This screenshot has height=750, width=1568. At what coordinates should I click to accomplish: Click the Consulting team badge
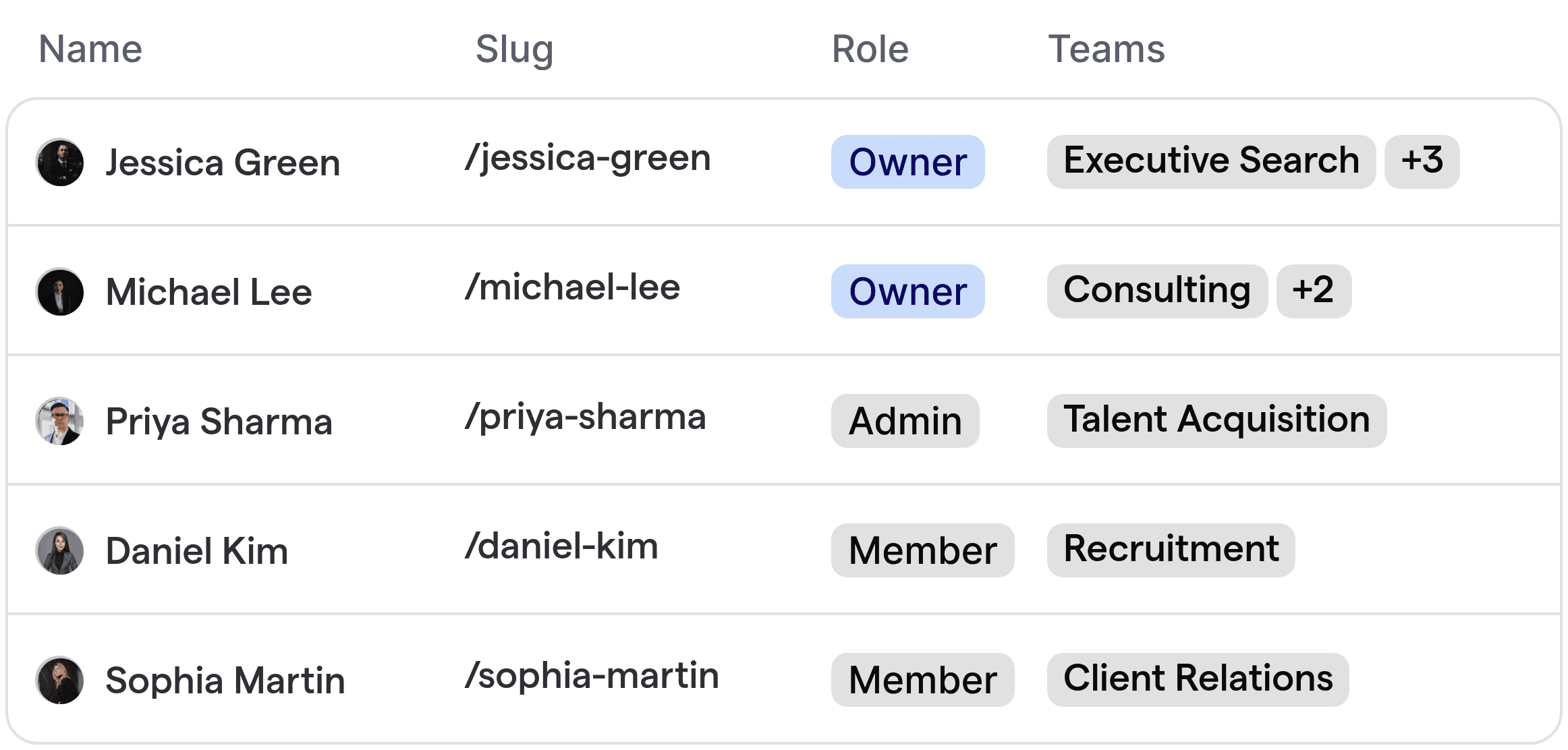(1156, 290)
